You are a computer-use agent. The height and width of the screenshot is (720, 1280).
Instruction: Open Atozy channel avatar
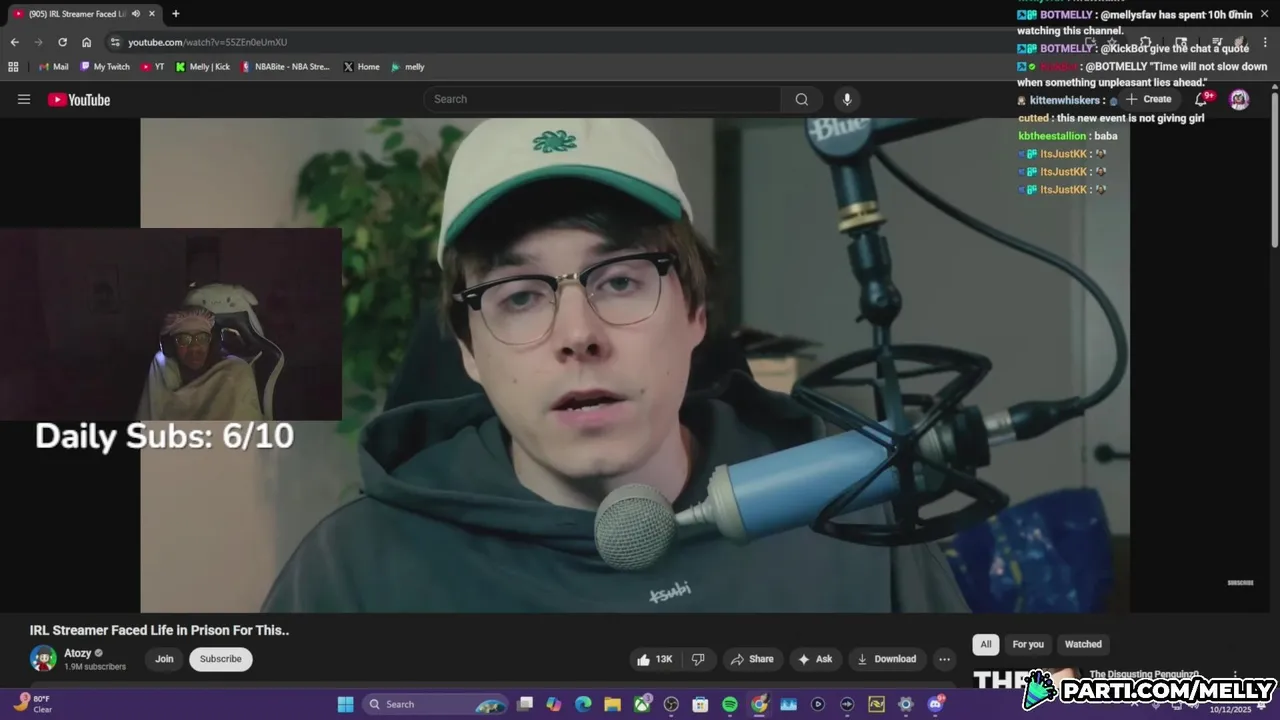point(43,659)
